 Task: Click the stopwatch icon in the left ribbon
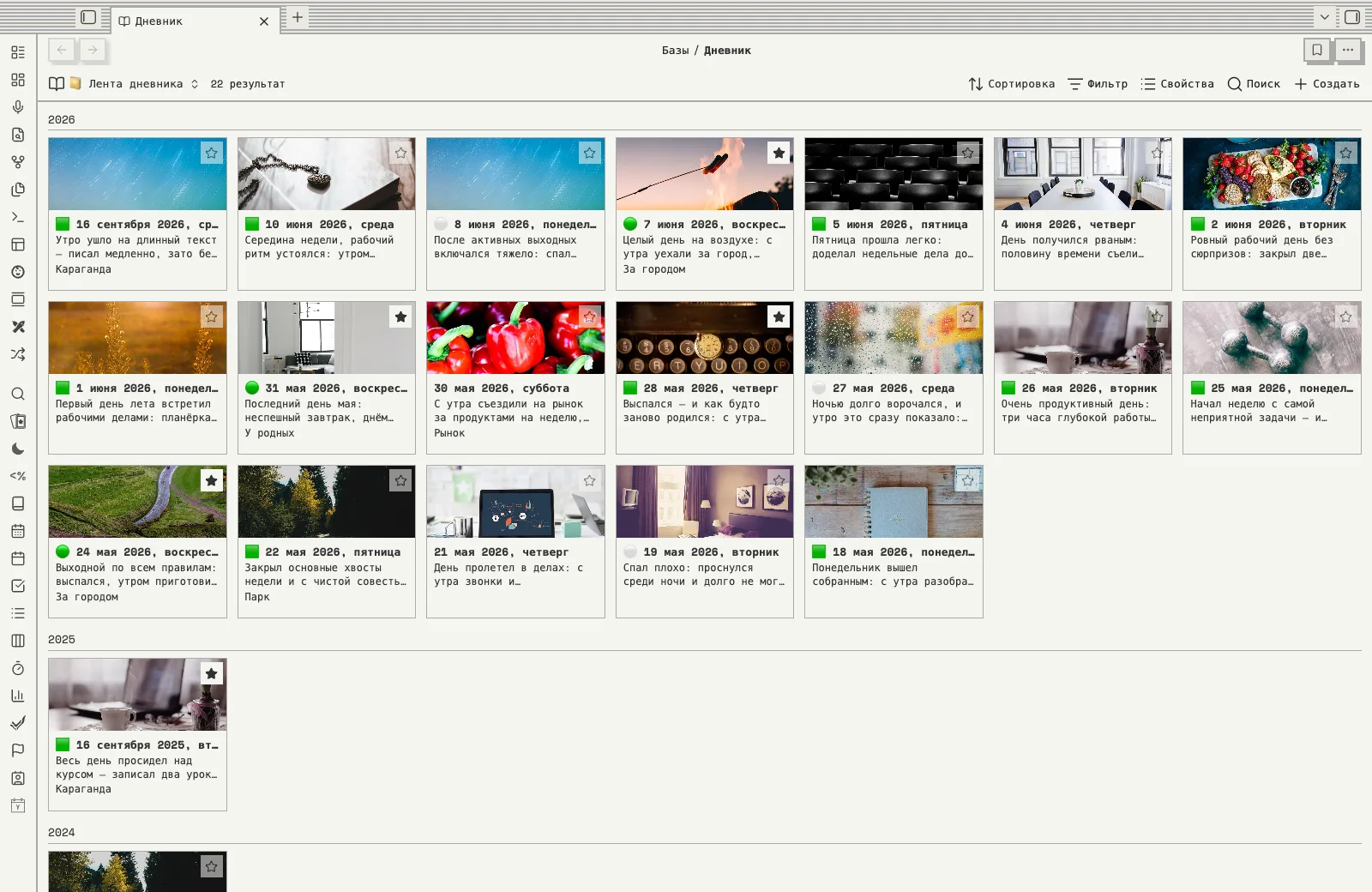click(x=18, y=668)
